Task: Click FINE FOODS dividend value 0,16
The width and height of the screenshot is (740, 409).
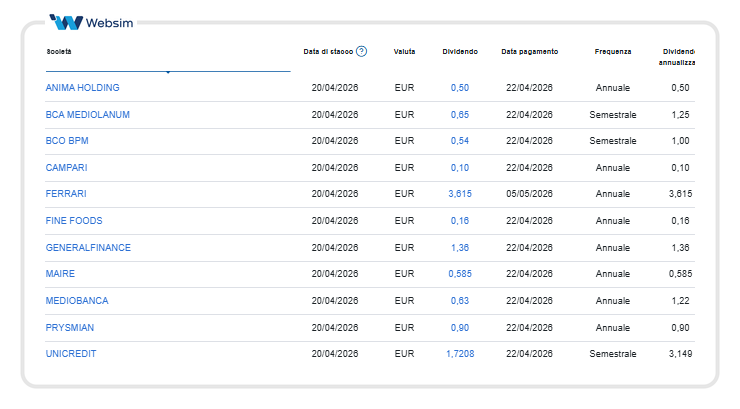Action: tap(460, 220)
